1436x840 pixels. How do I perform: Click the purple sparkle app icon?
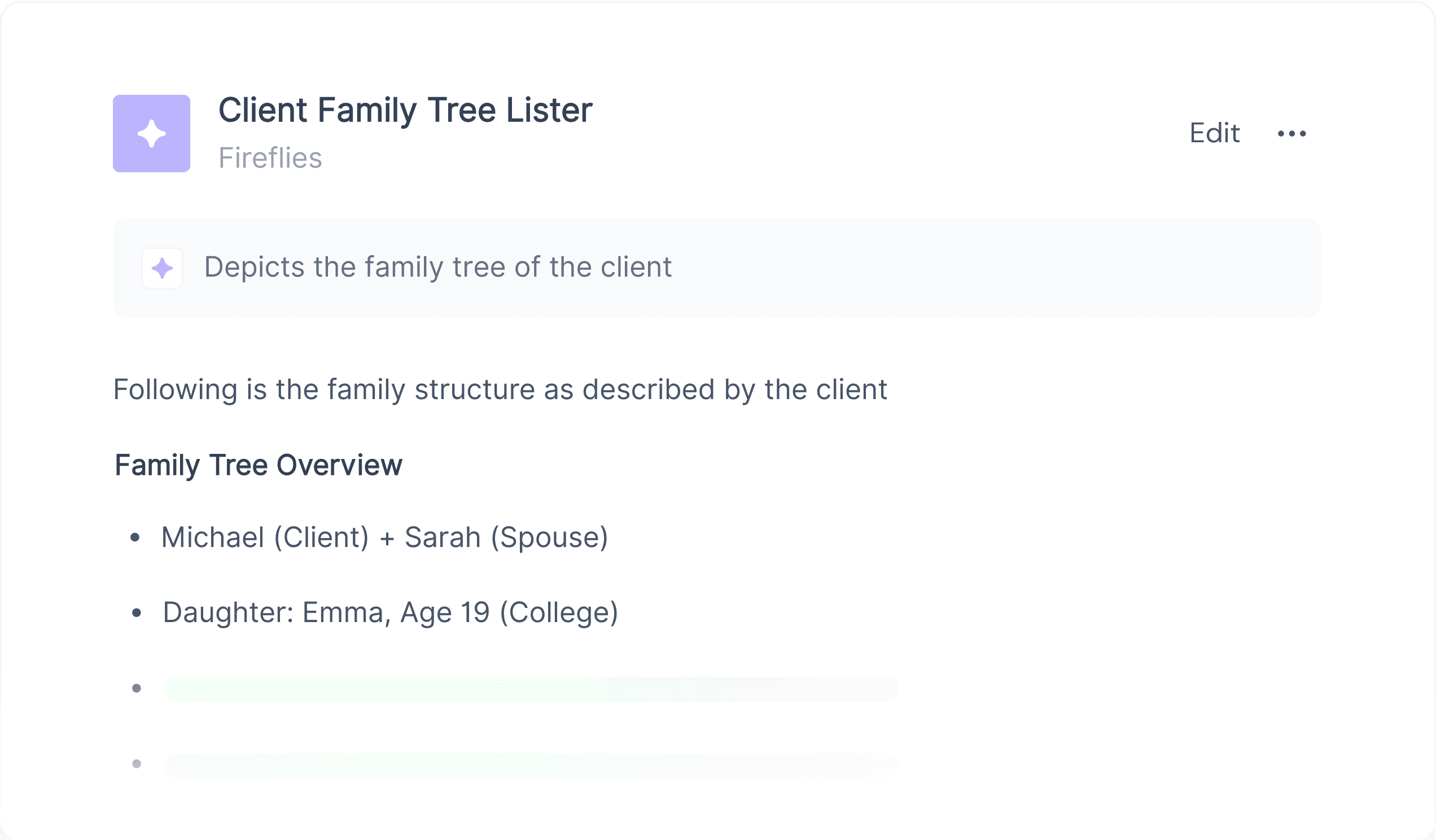click(x=152, y=133)
